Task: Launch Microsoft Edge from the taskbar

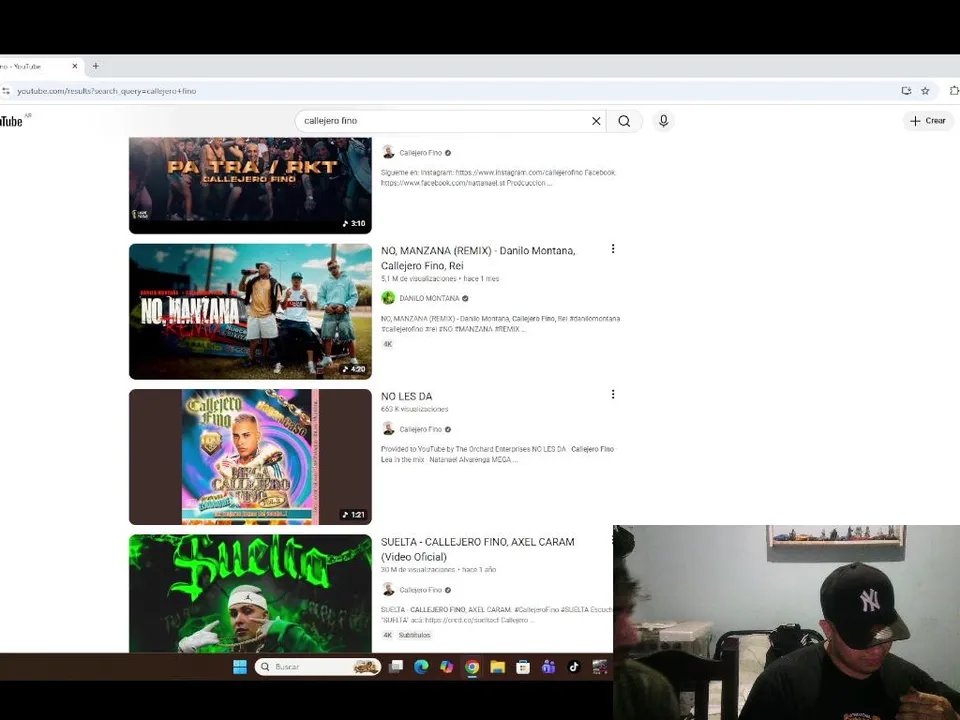Action: pos(421,667)
